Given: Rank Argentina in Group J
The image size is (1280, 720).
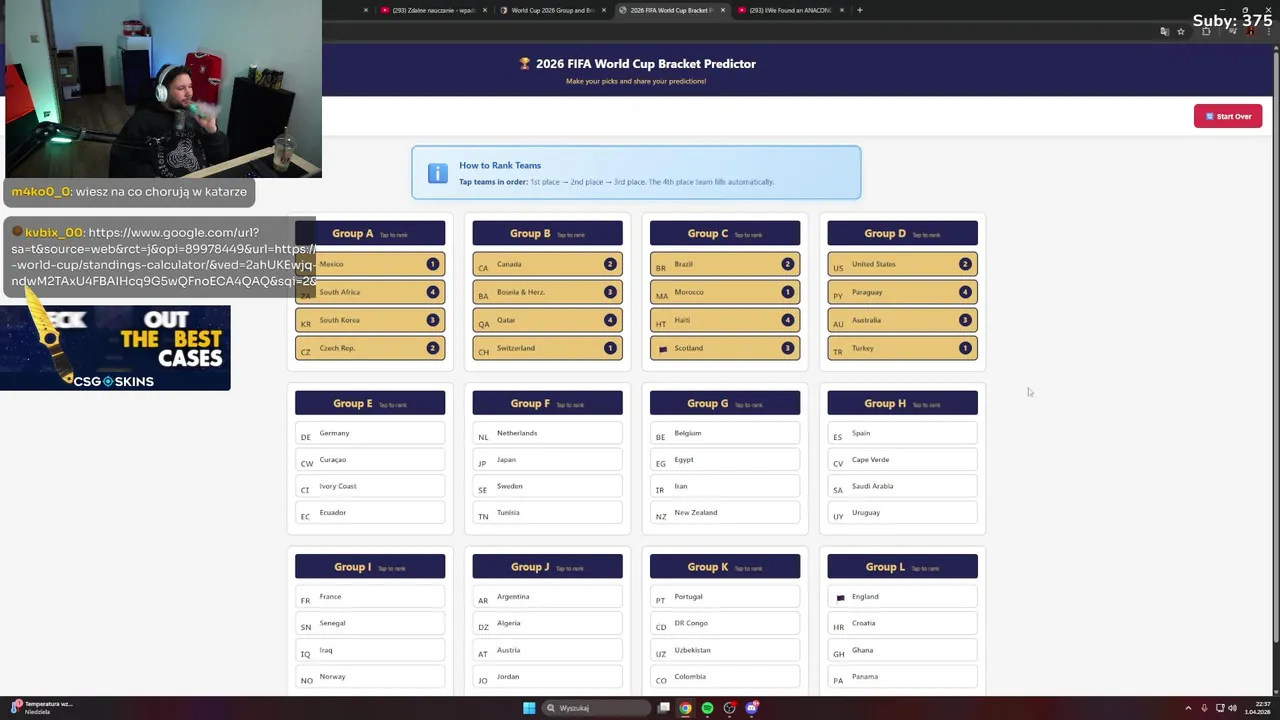Looking at the screenshot, I should tap(547, 597).
